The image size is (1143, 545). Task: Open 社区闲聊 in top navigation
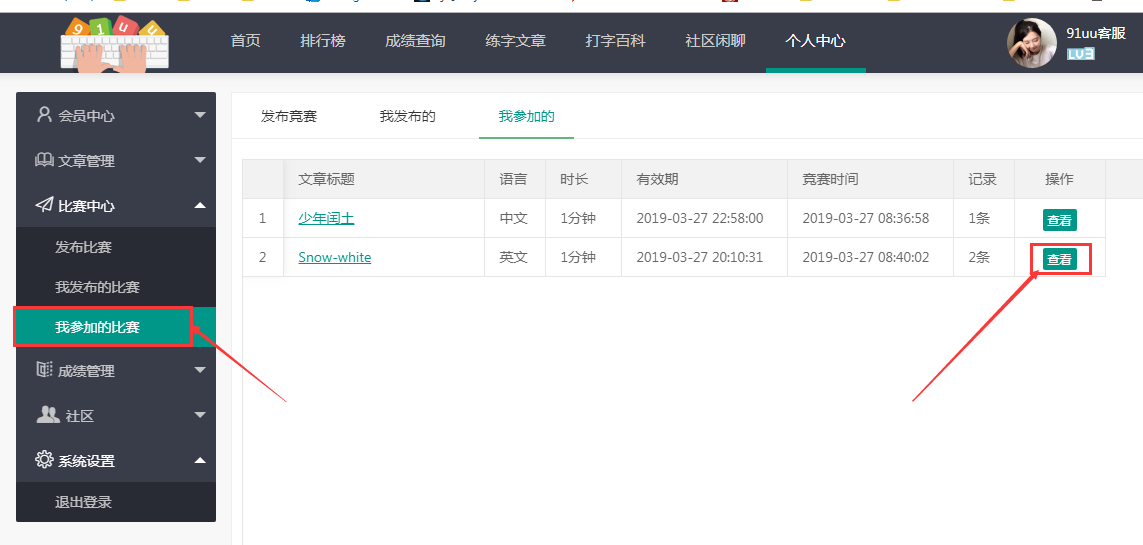(715, 41)
